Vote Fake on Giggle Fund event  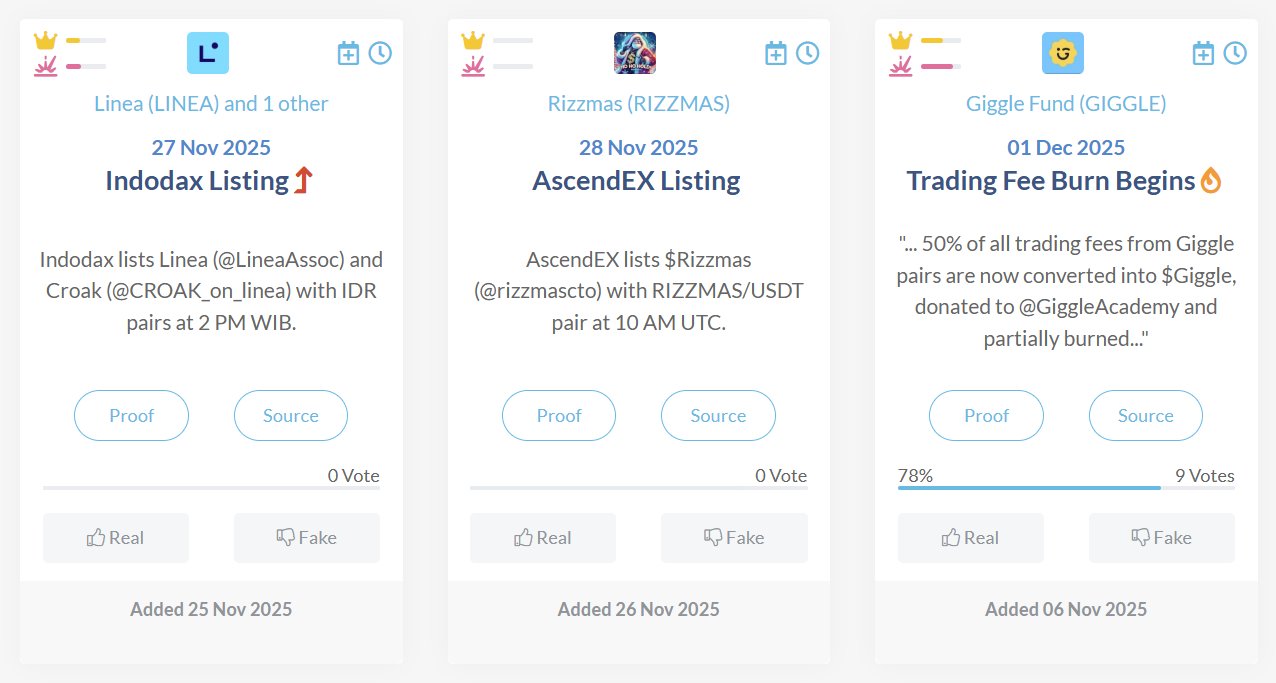pos(1161,538)
